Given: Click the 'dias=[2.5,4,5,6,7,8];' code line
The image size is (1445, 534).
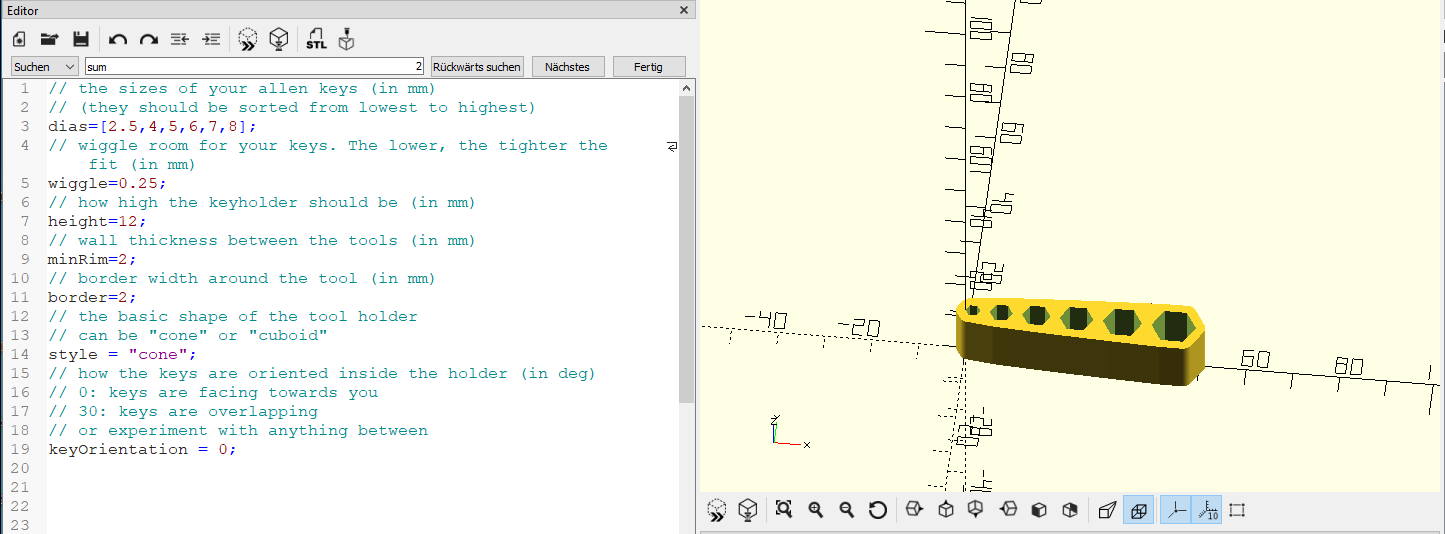Looking at the screenshot, I should pyautogui.click(x=152, y=127).
